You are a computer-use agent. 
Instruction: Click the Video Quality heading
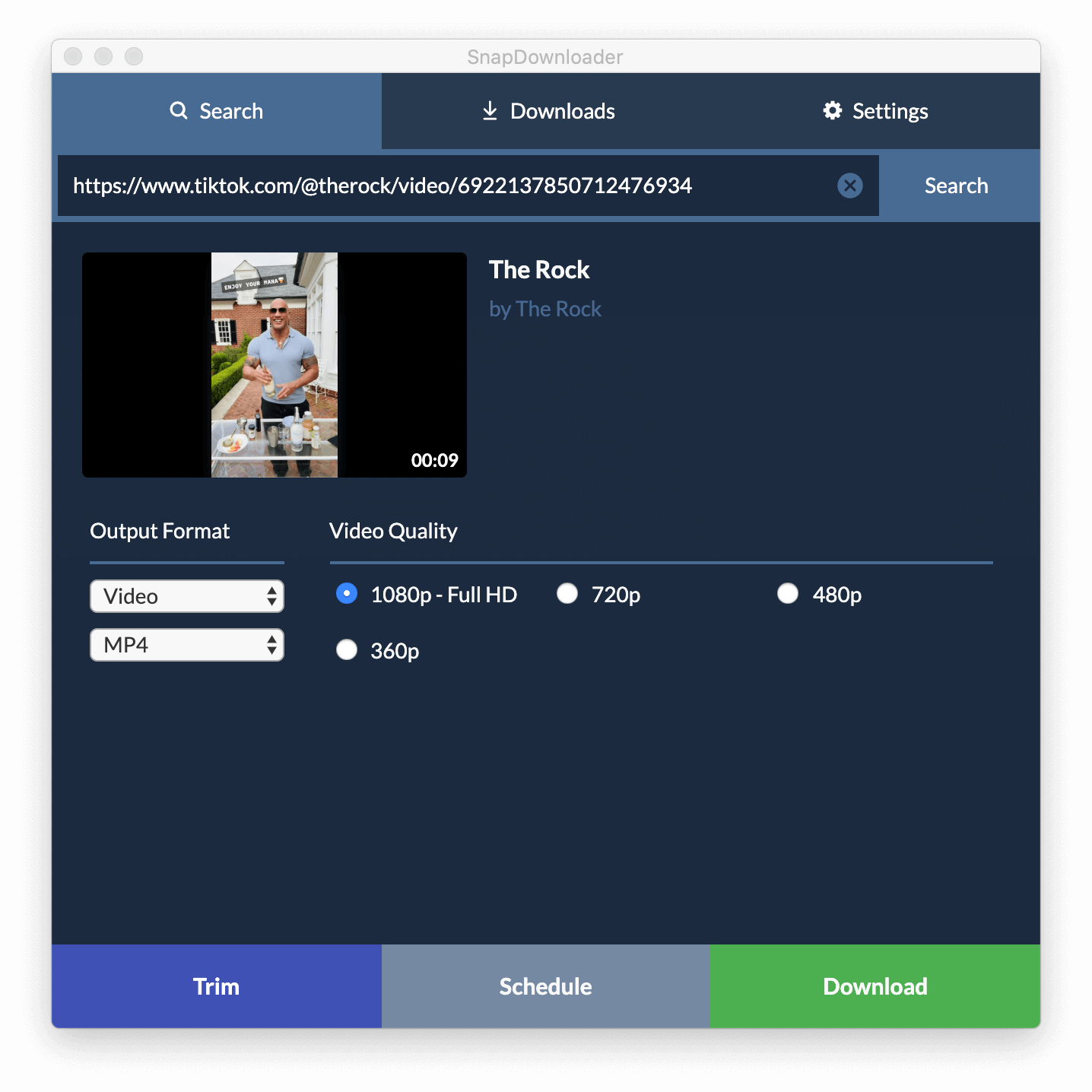pyautogui.click(x=393, y=531)
